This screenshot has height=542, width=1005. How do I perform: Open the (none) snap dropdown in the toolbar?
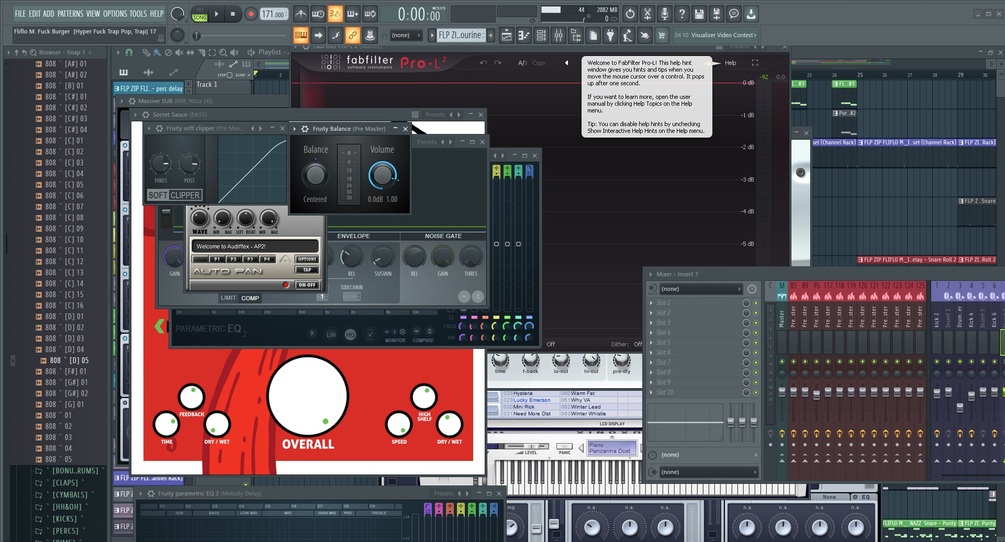pos(405,35)
